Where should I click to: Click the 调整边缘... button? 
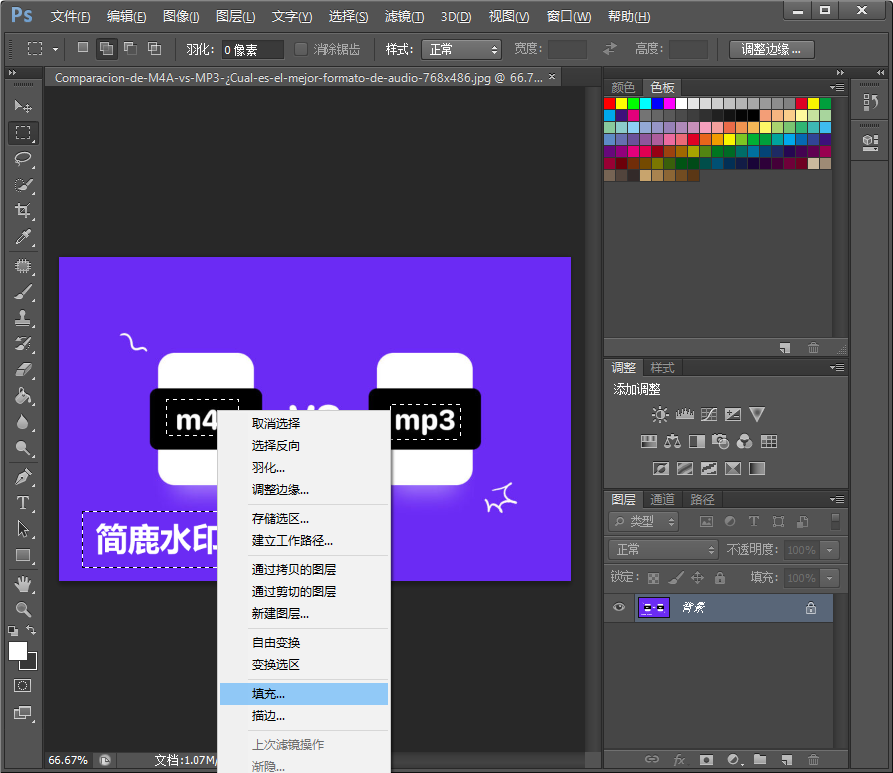771,49
